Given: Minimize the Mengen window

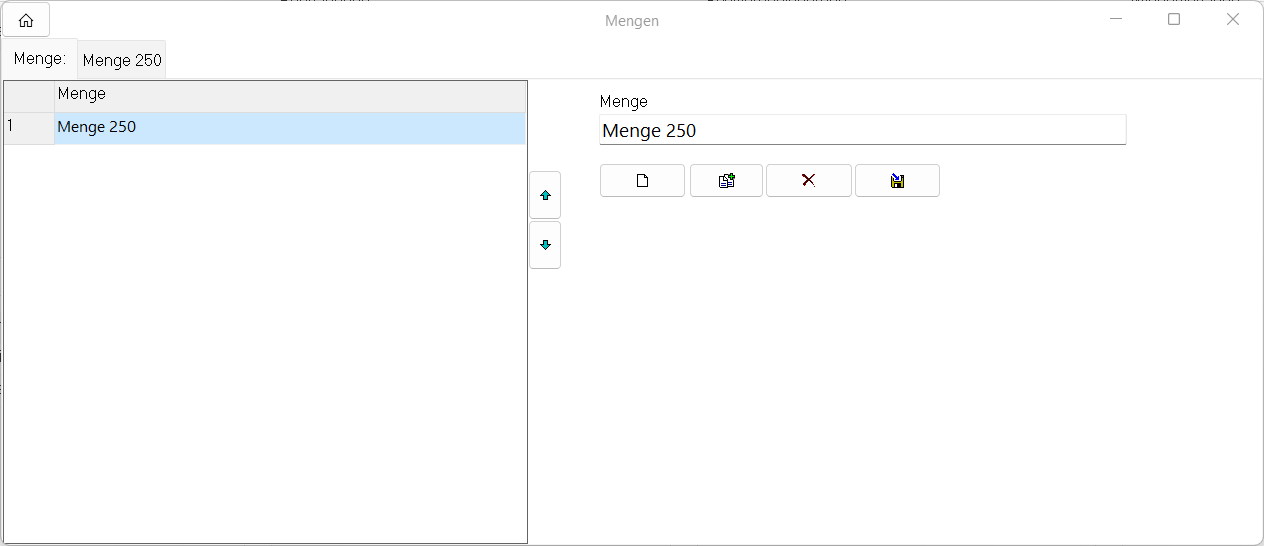Looking at the screenshot, I should click(1116, 20).
